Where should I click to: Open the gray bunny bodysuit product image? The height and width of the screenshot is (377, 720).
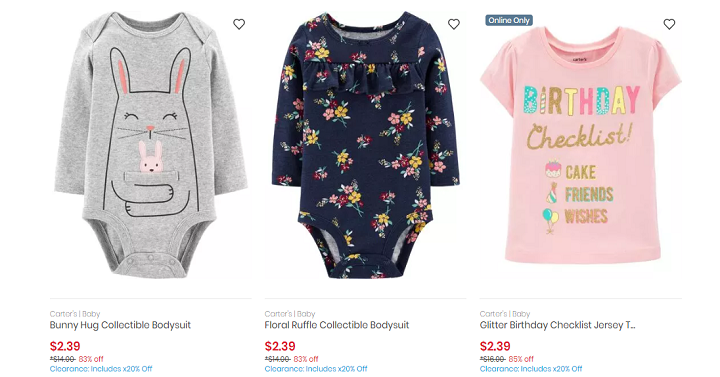151,145
